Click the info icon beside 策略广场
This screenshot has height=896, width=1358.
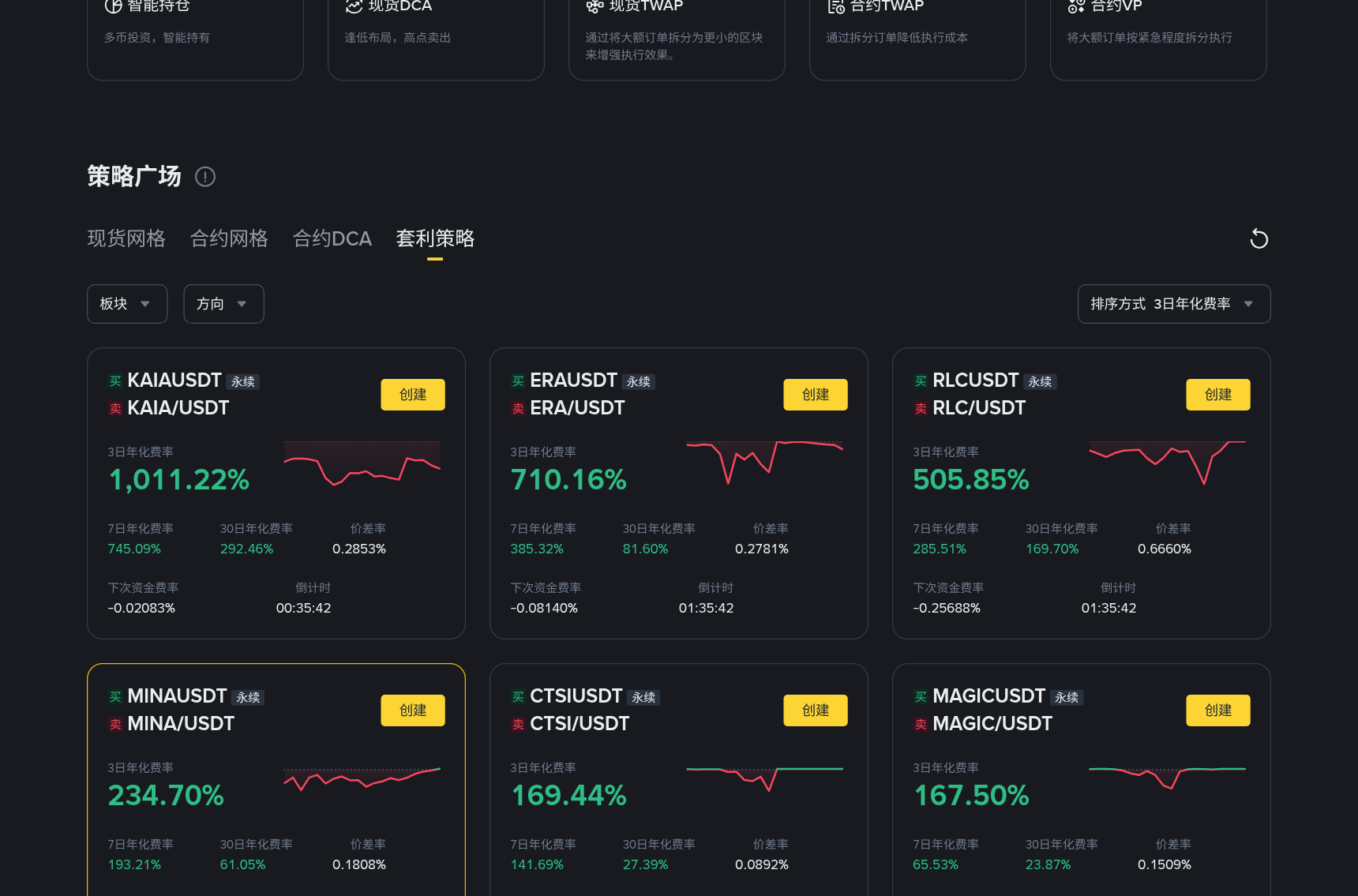[205, 177]
